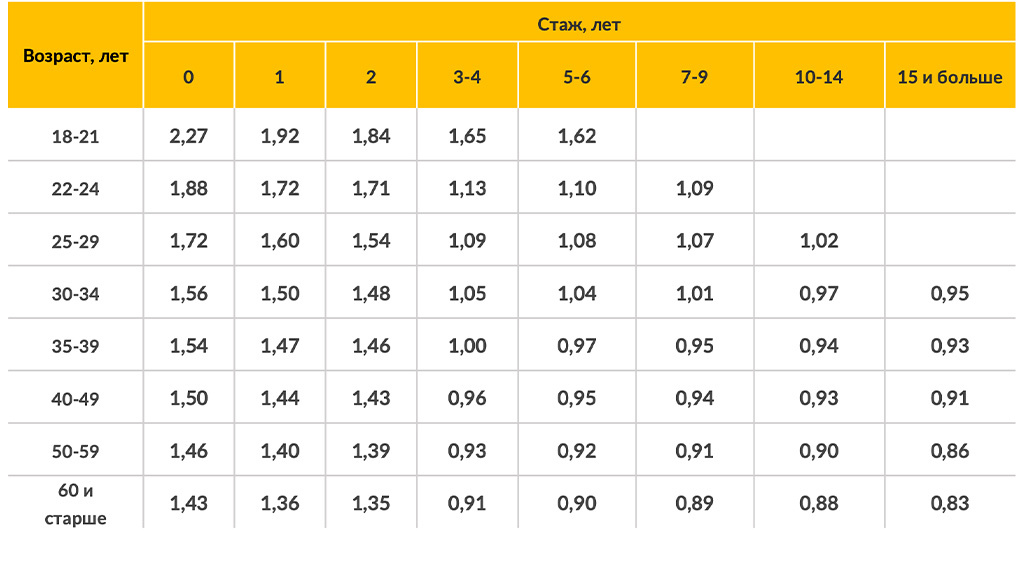Select the "18-21" age row label

click(x=75, y=136)
